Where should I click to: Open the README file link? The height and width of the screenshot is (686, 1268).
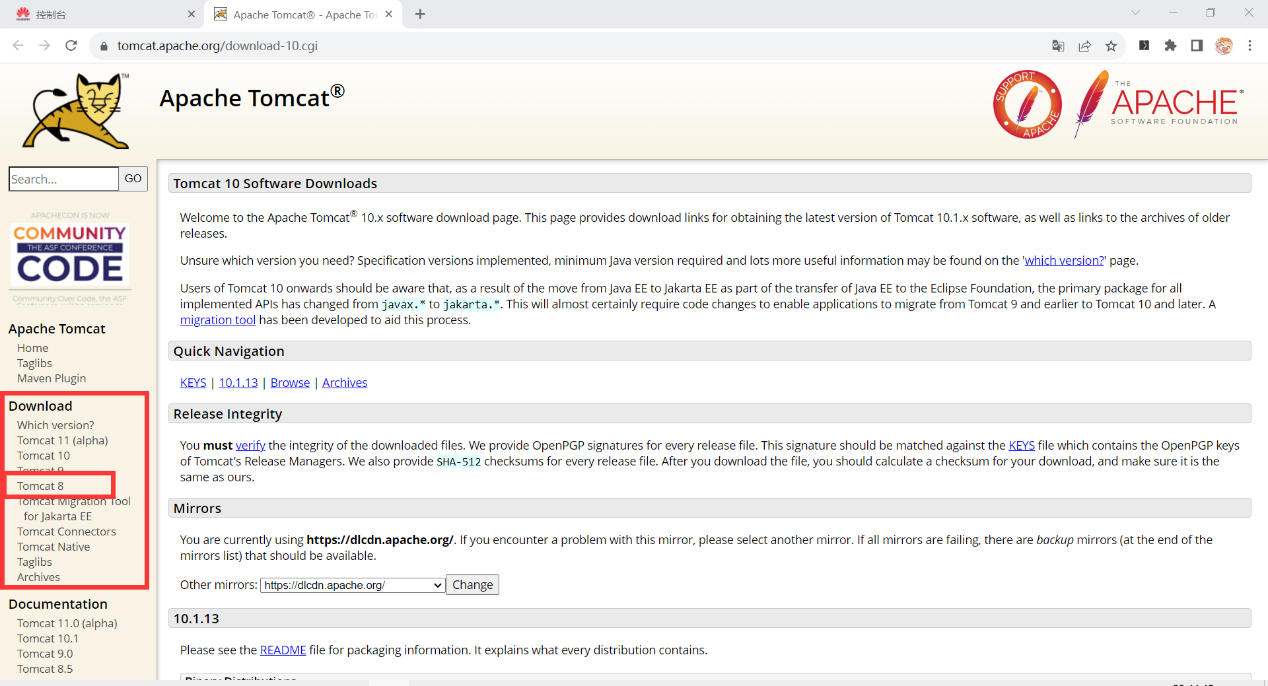pos(283,650)
